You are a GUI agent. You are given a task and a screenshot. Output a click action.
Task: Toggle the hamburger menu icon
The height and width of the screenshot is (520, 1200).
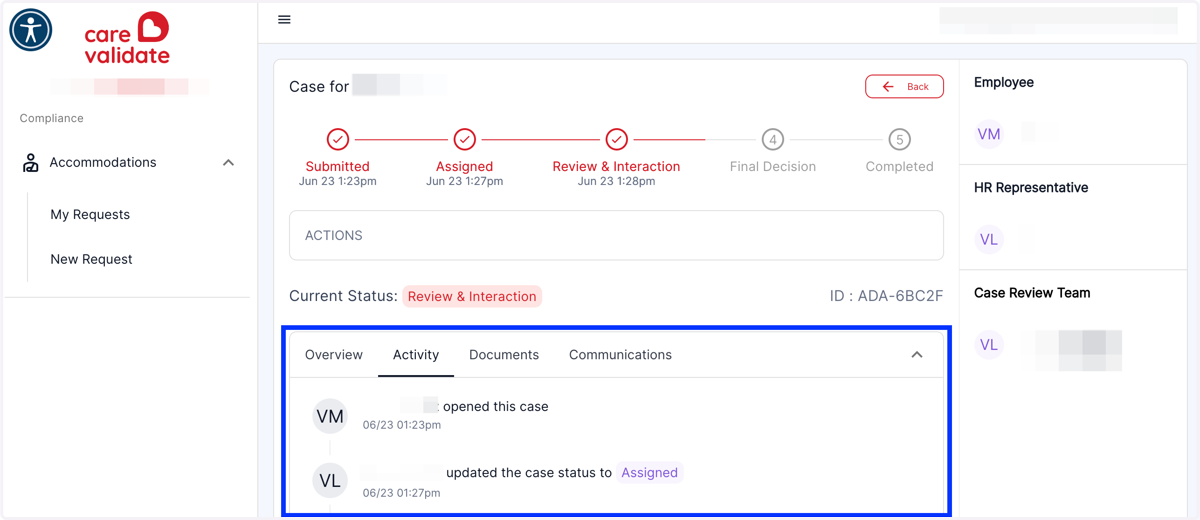coord(284,20)
